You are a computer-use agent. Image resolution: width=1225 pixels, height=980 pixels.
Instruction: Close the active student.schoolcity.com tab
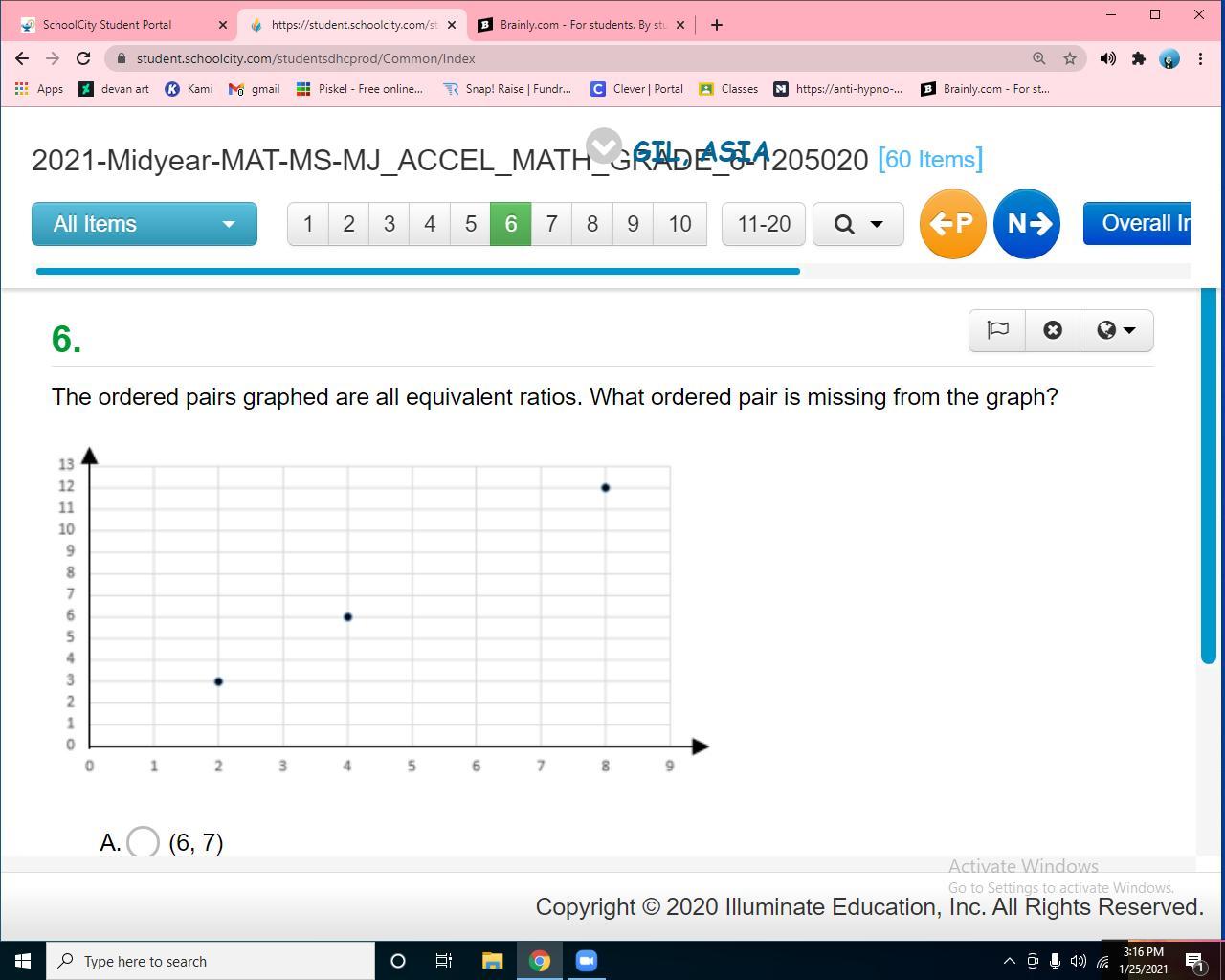coord(451,25)
